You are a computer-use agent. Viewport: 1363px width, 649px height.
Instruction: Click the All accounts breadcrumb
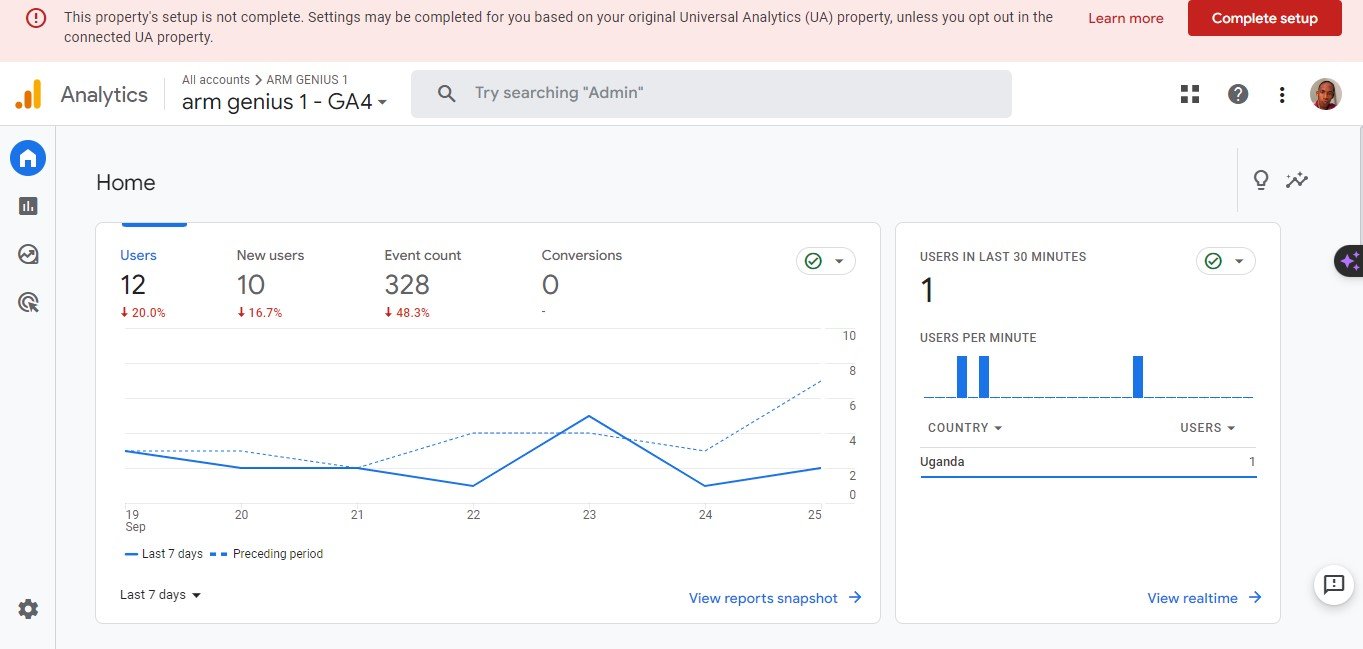click(215, 79)
